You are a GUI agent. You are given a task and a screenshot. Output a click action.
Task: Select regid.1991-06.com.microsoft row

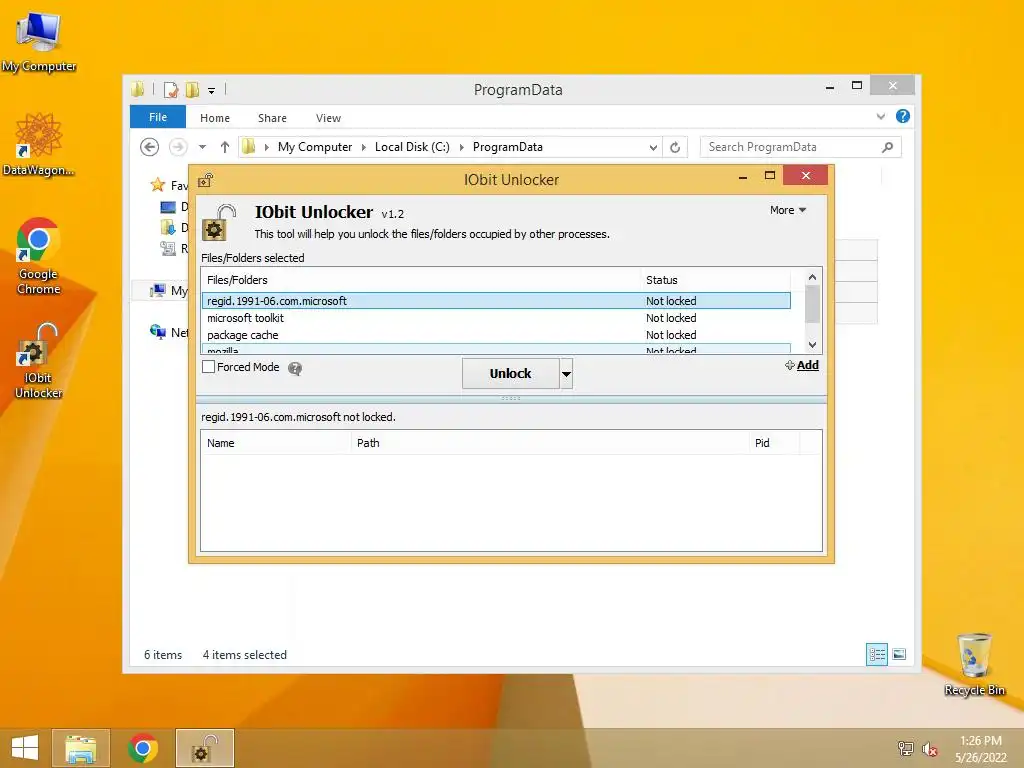[x=496, y=301]
